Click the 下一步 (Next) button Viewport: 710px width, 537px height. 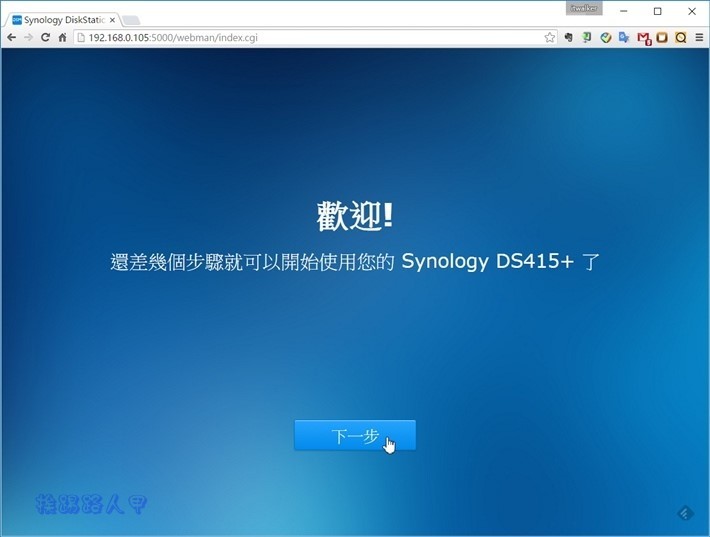(355, 435)
